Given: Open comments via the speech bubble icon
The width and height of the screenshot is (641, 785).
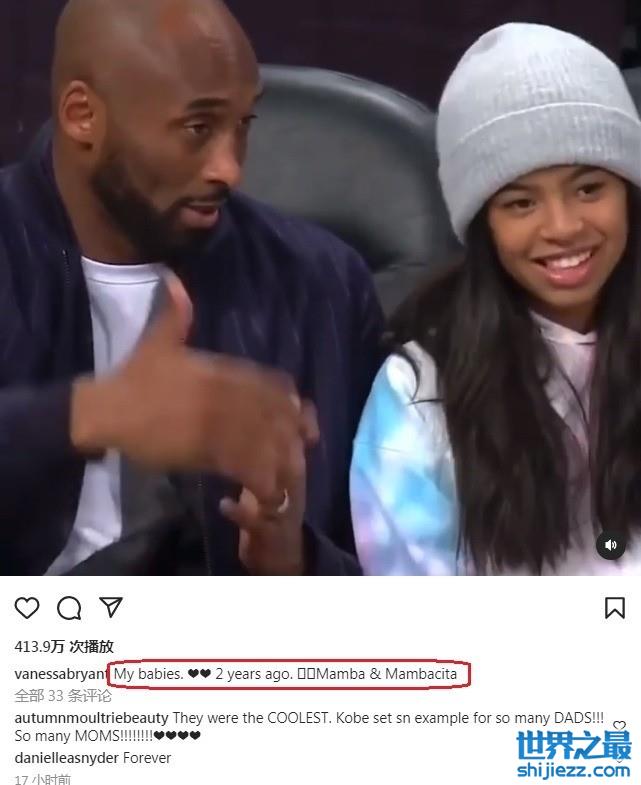Looking at the screenshot, I should coord(69,608).
